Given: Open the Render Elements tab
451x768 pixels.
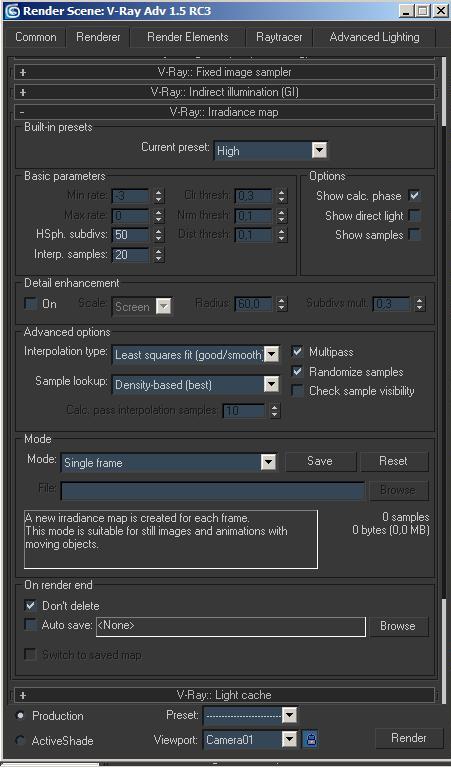Looking at the screenshot, I should [x=188, y=37].
